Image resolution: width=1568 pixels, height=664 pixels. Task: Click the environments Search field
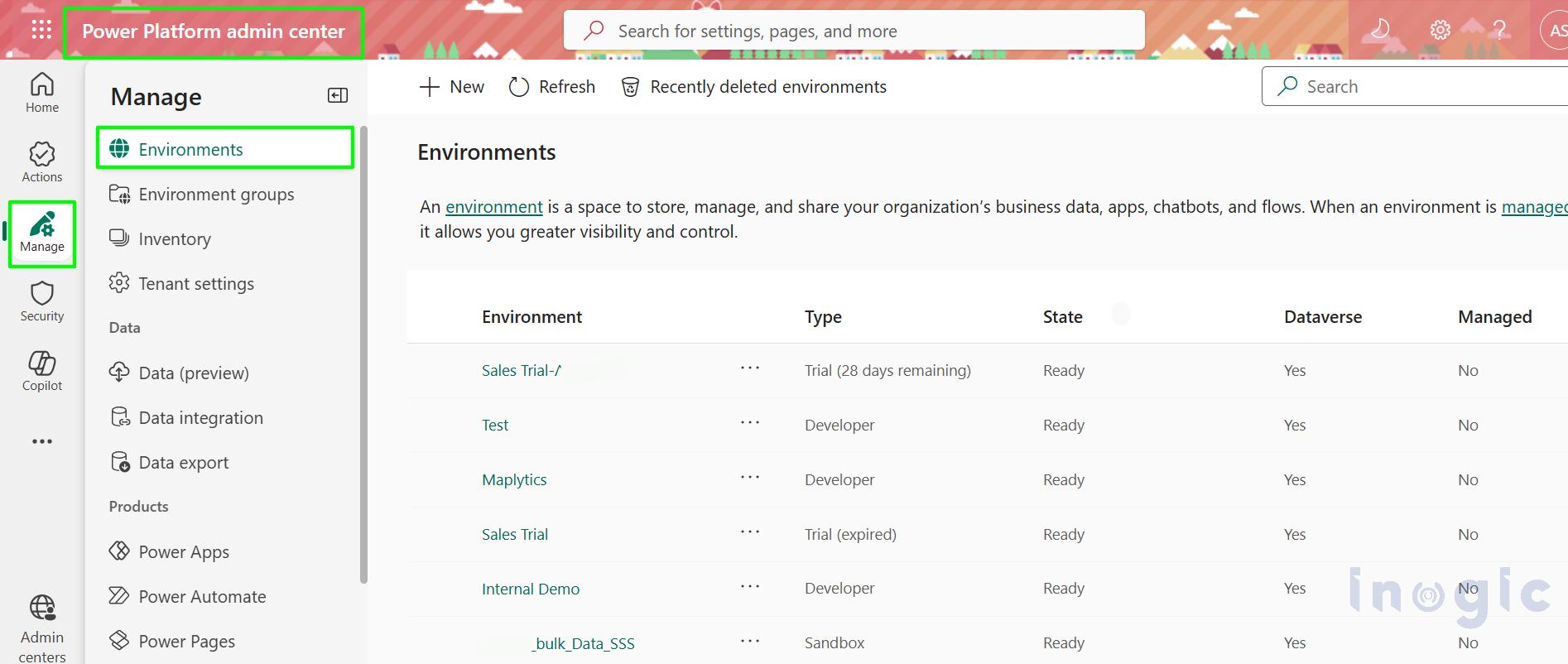[x=1415, y=86]
